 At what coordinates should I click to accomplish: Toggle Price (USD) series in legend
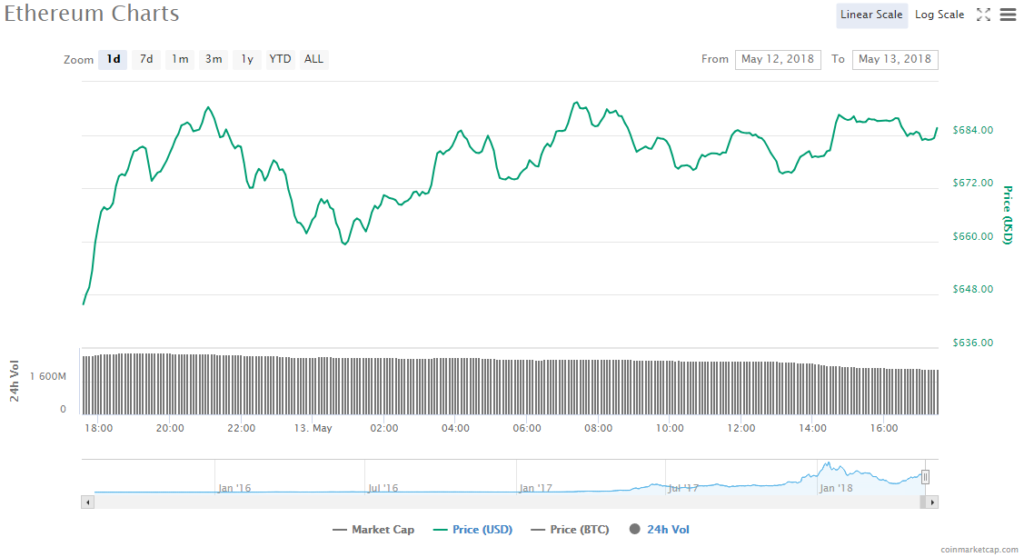click(x=473, y=530)
